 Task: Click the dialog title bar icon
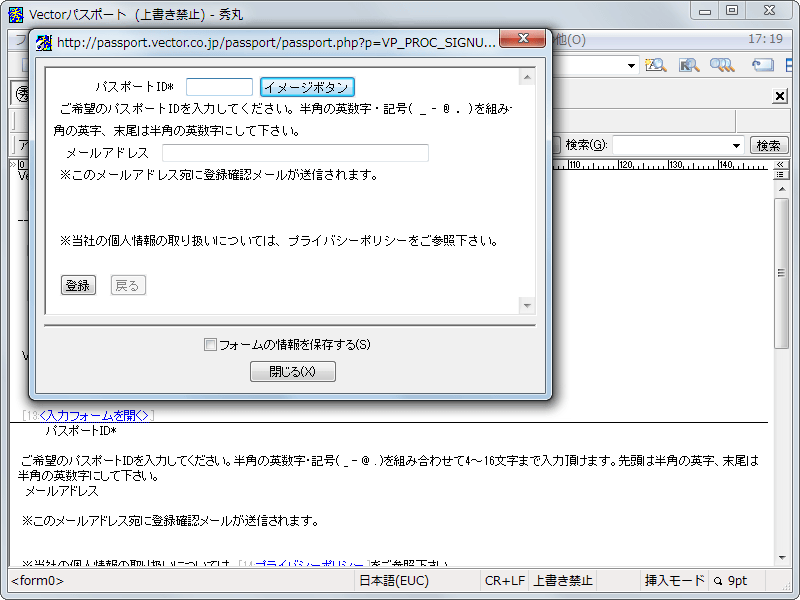(x=44, y=43)
